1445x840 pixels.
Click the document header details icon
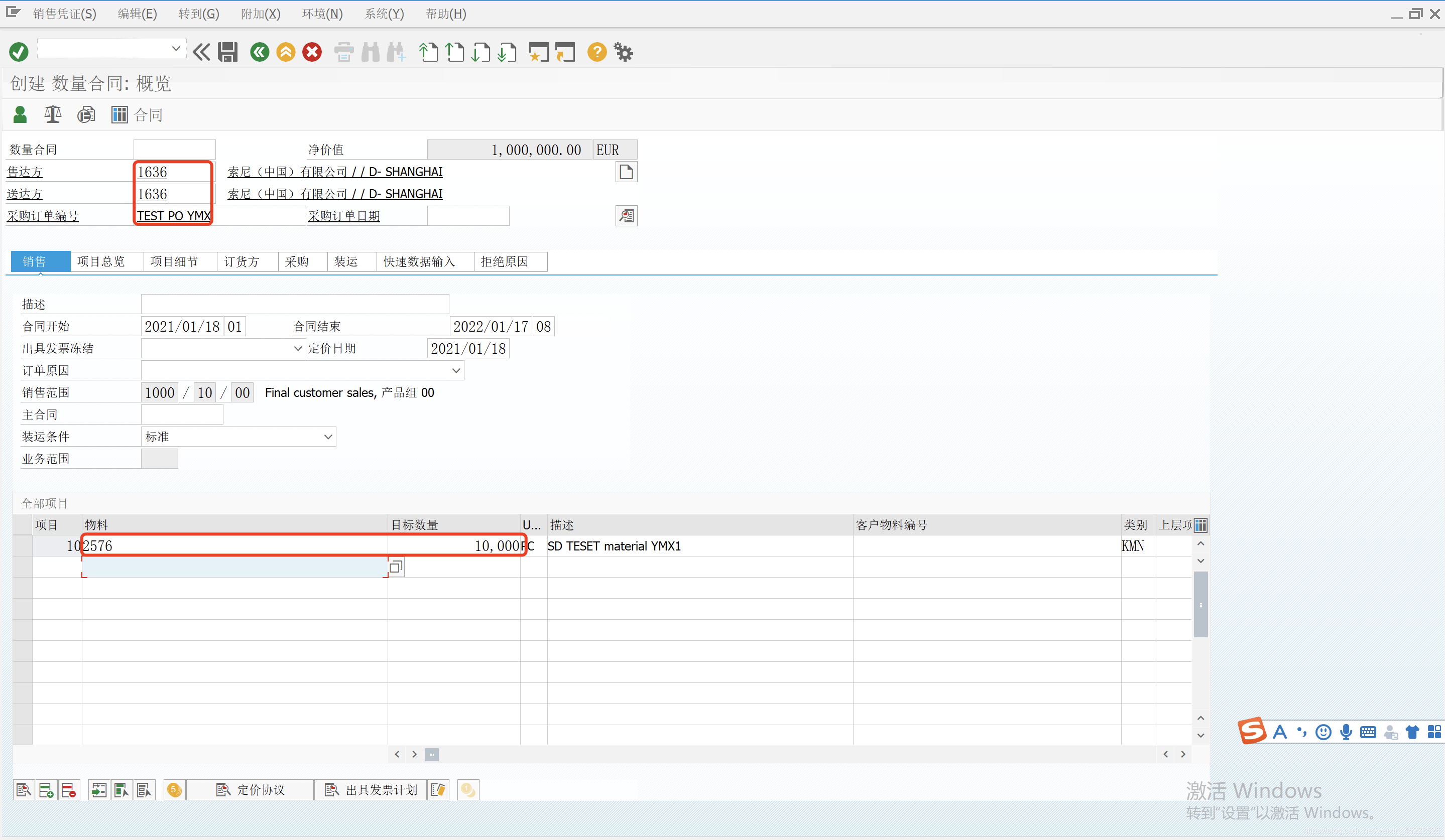(x=626, y=172)
